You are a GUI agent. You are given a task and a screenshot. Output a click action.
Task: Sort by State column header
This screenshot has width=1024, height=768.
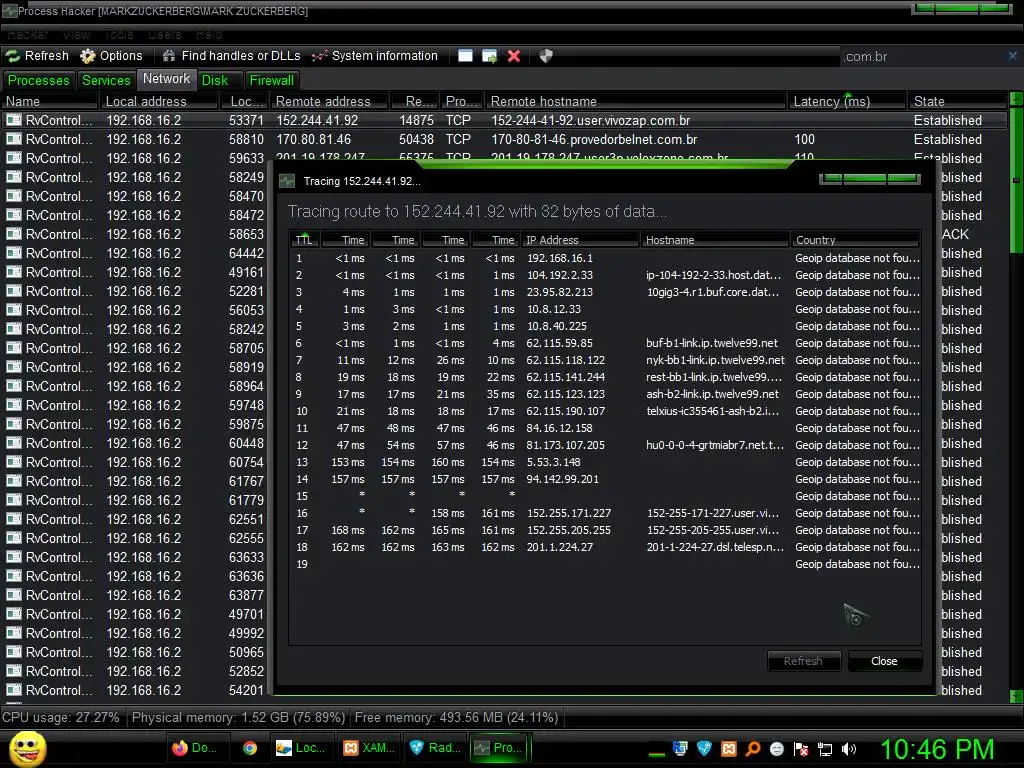957,101
